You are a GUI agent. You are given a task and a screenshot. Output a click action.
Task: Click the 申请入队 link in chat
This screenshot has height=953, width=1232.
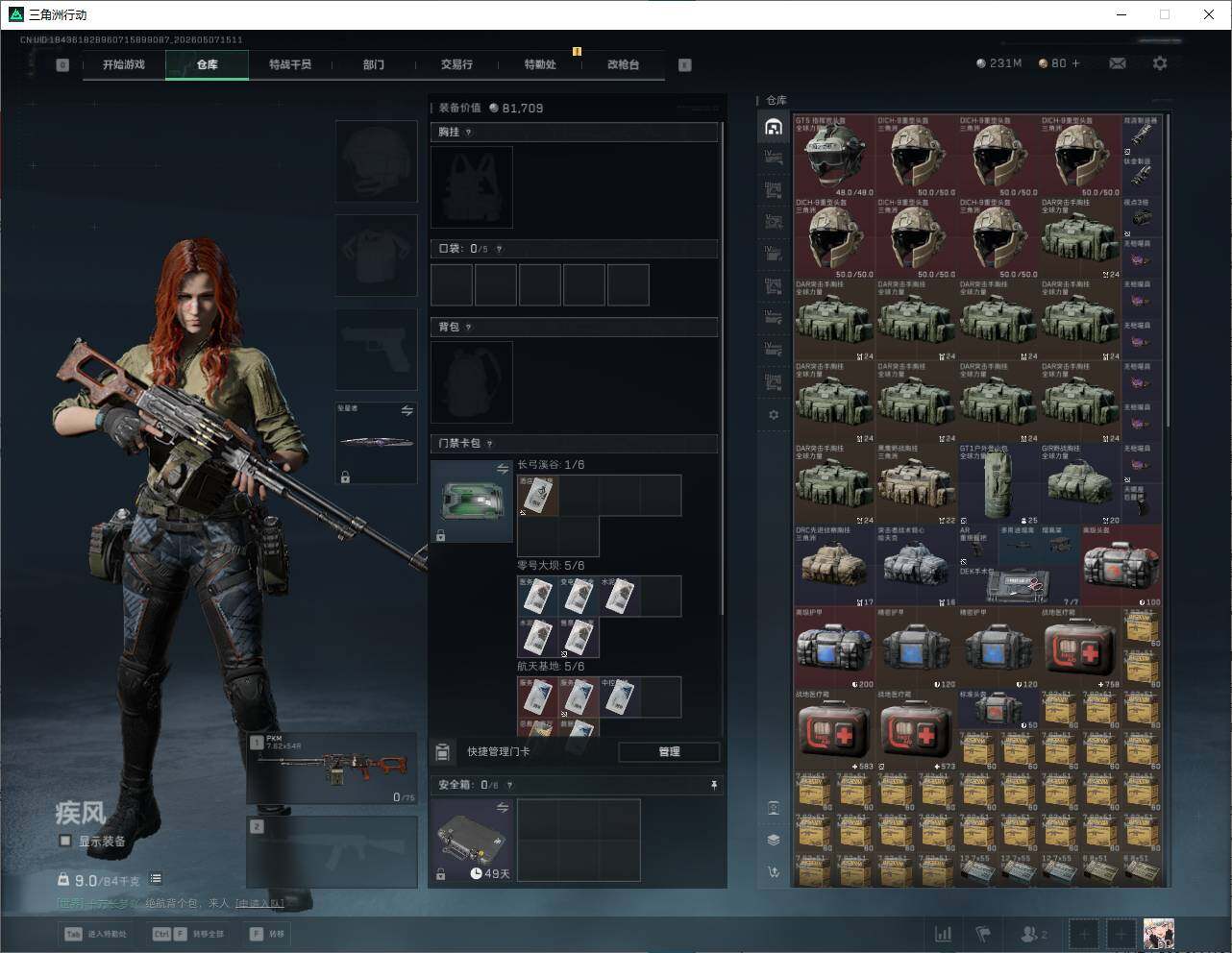point(259,903)
